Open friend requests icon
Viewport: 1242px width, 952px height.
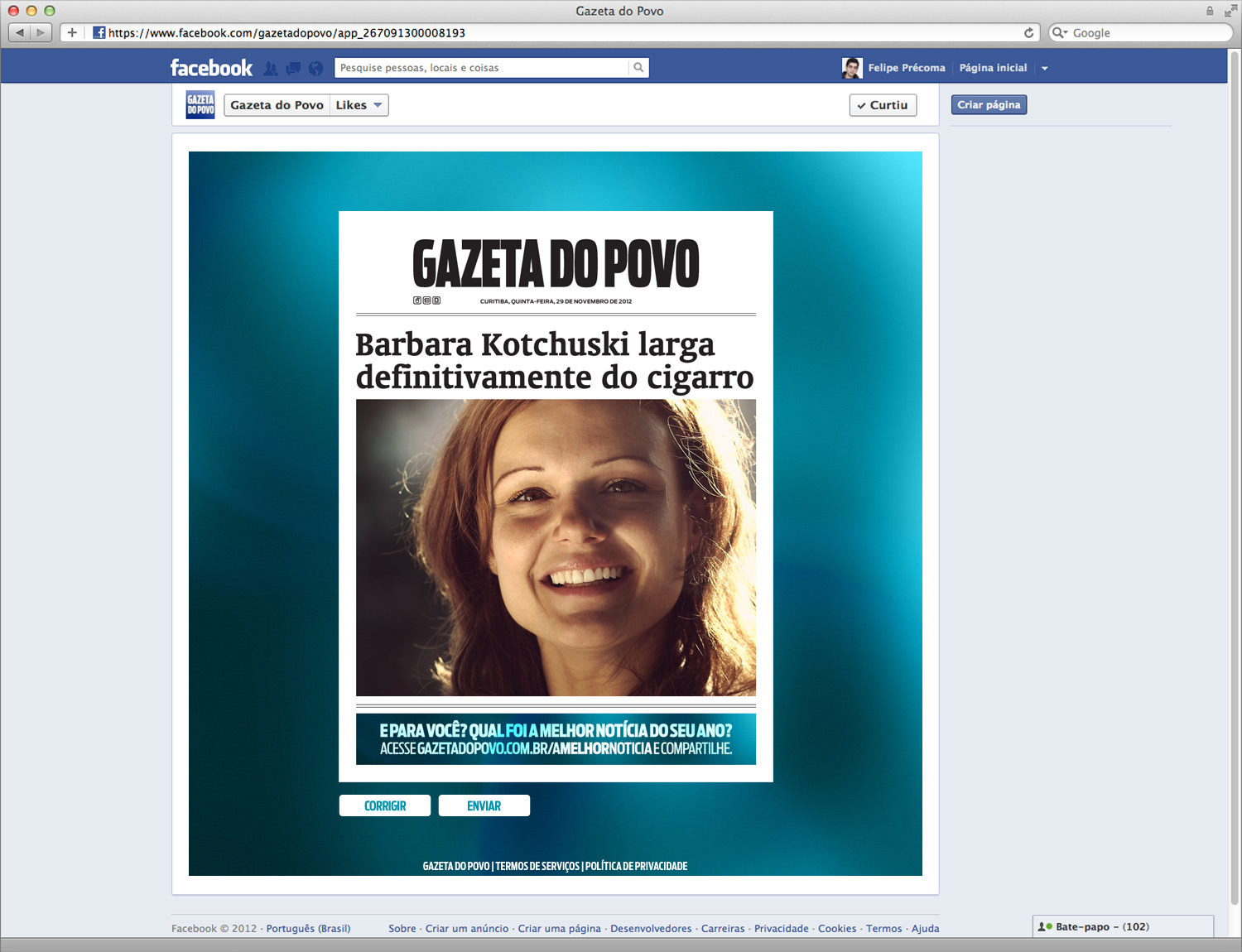point(271,69)
